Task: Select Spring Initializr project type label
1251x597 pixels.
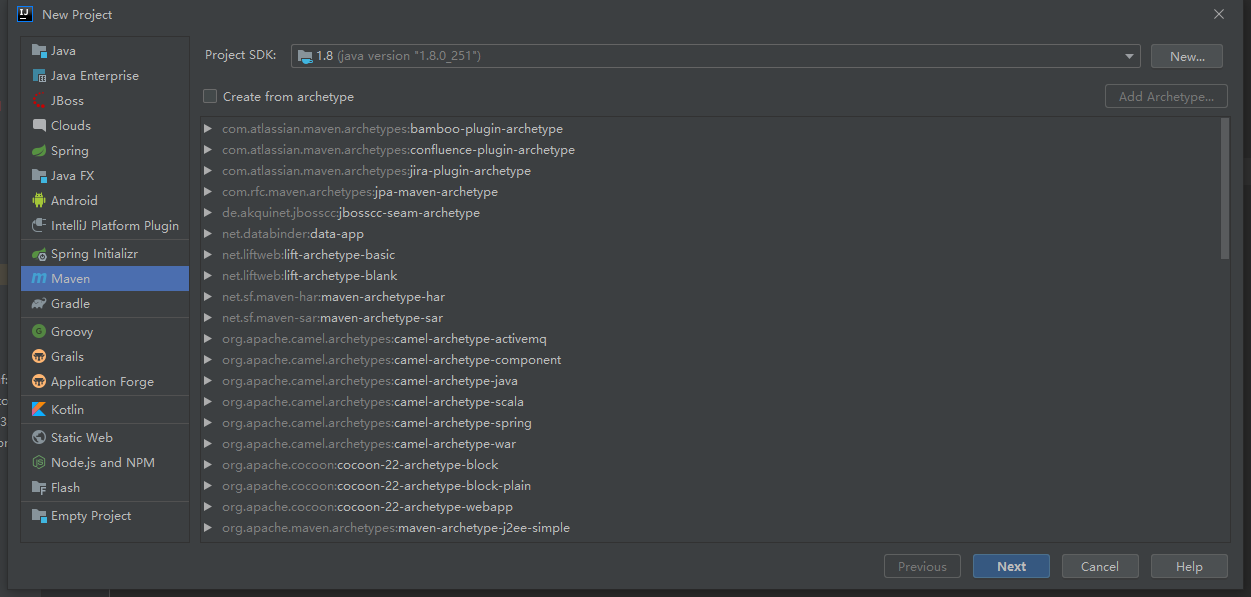Action: (x=94, y=254)
